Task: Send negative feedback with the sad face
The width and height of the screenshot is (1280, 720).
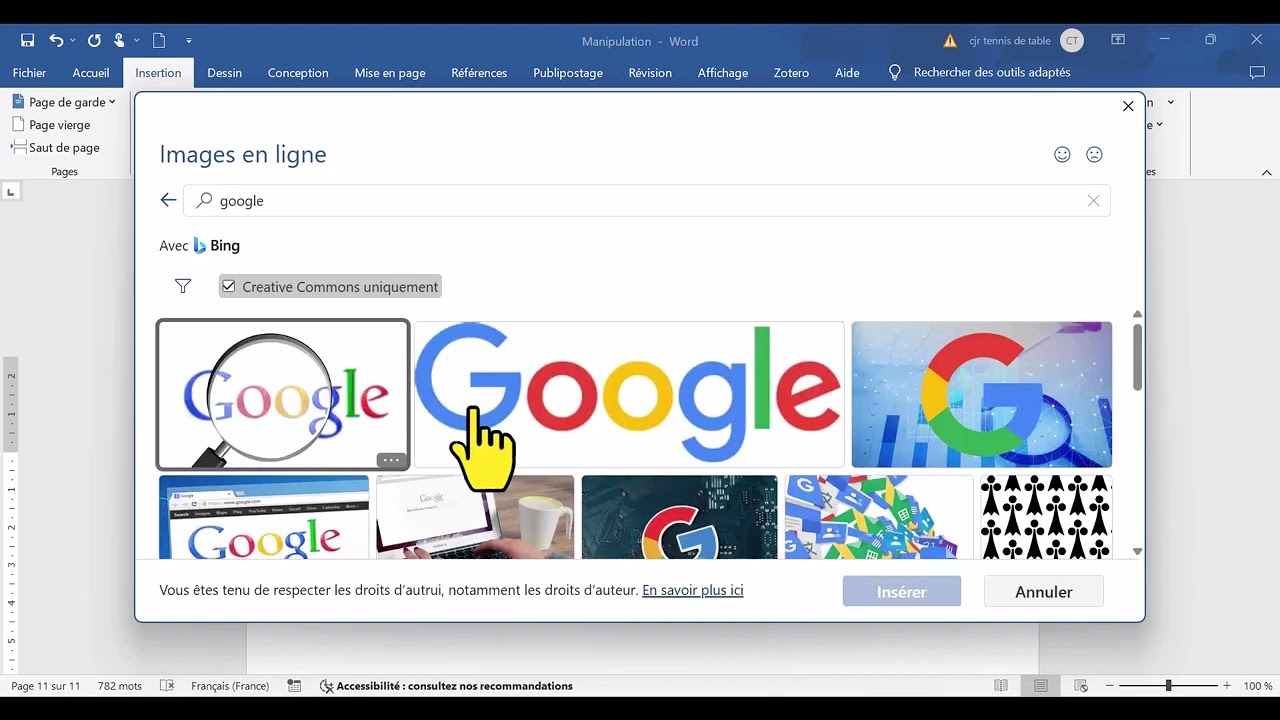Action: click(x=1094, y=154)
